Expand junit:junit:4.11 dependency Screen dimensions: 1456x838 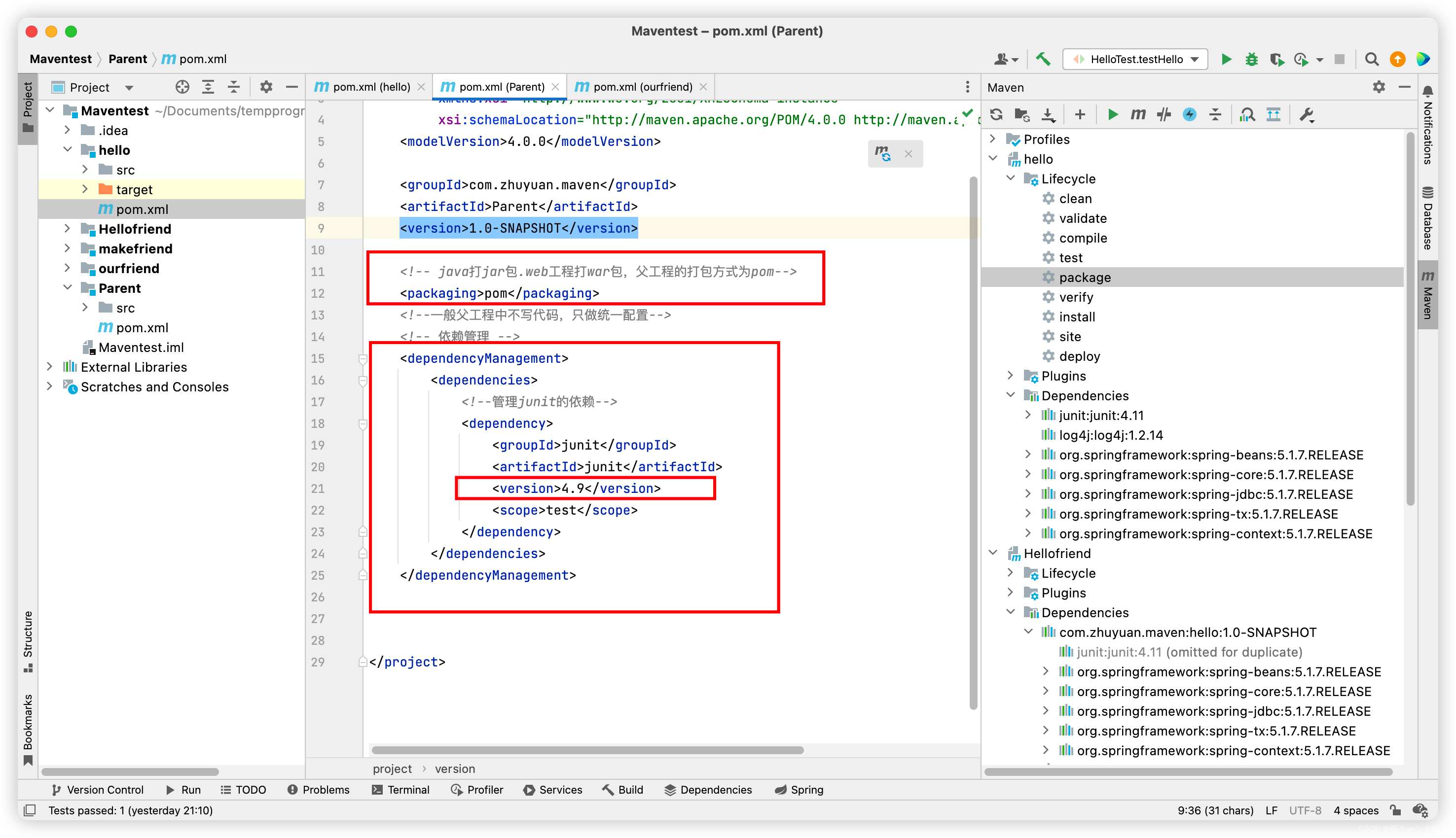click(1028, 415)
